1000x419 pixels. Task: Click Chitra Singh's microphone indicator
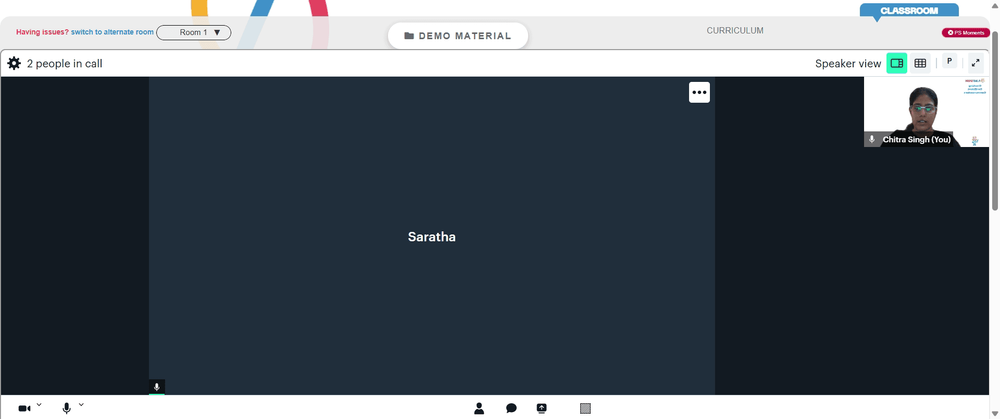click(872, 139)
